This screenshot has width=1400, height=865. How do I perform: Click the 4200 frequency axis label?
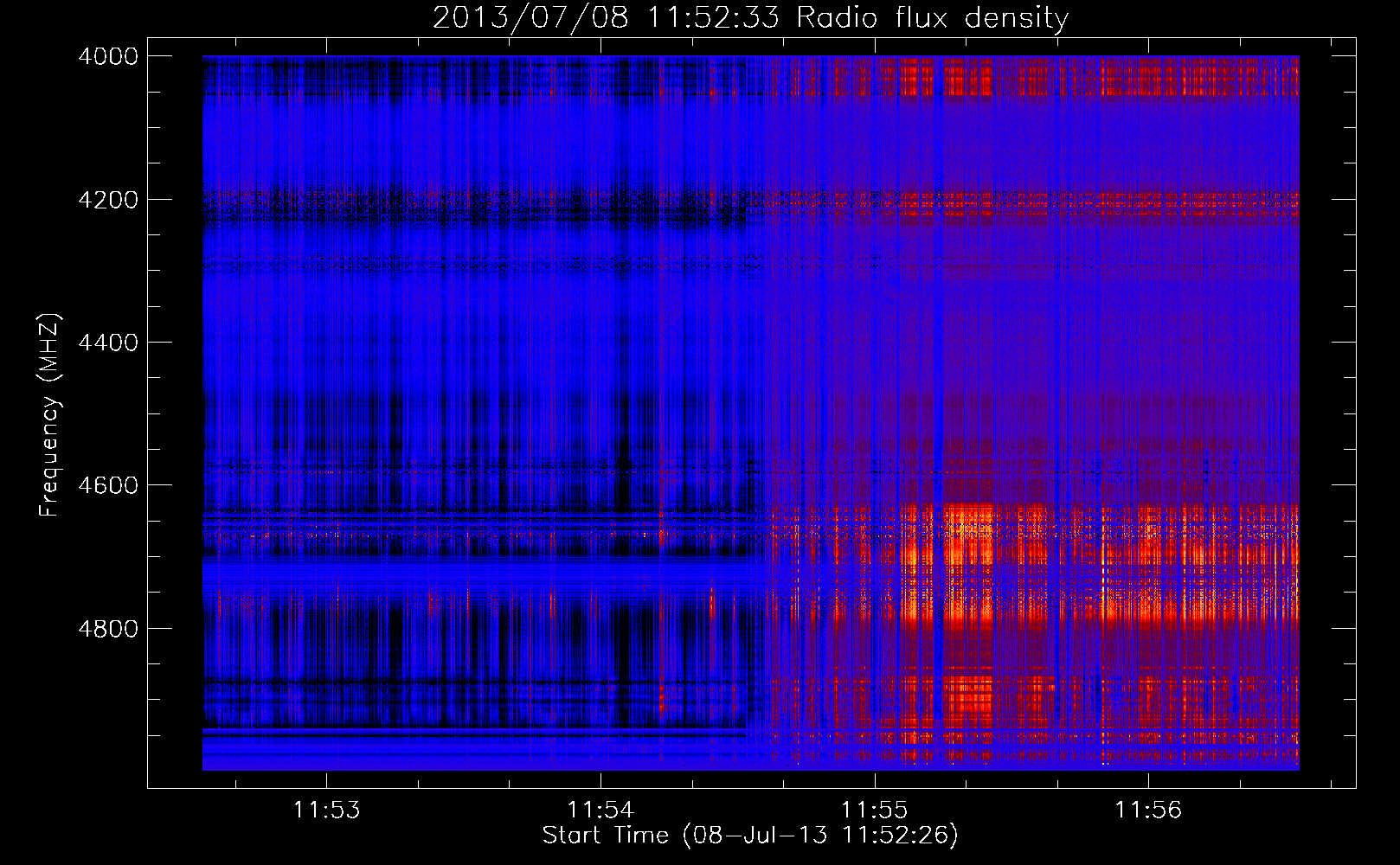coord(108,200)
